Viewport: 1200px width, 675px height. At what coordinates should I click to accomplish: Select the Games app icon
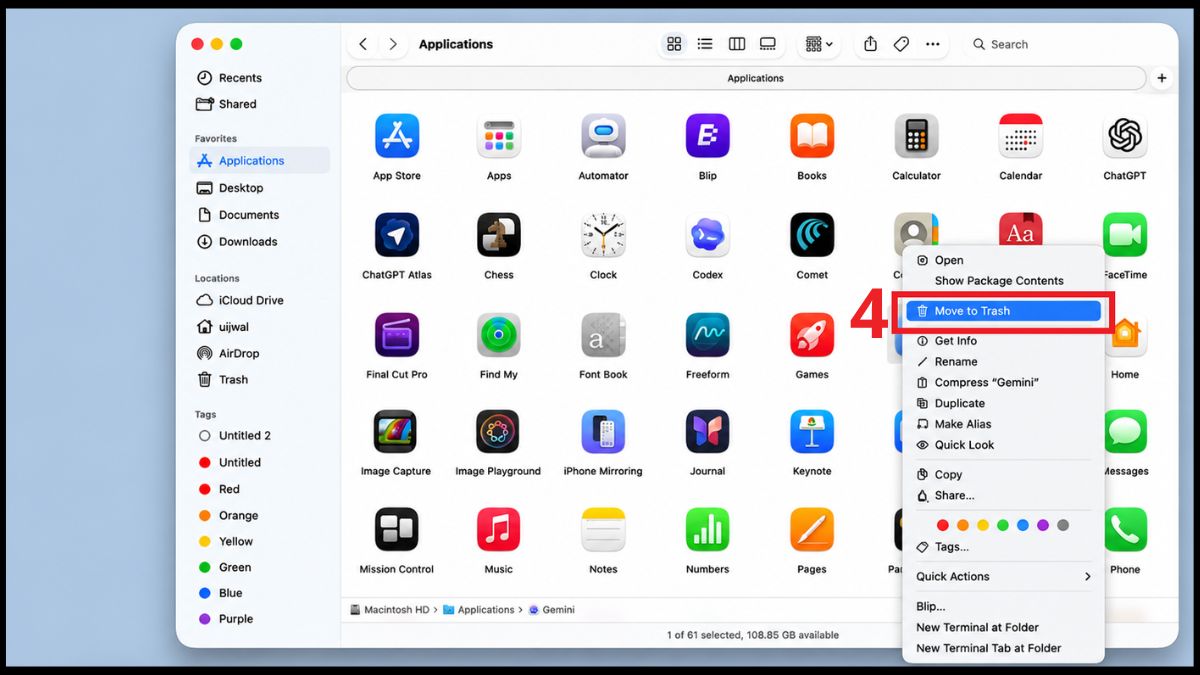(812, 335)
